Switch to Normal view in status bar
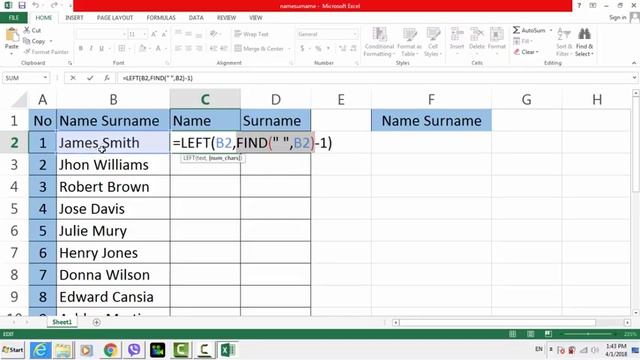640x360 pixels. click(512, 334)
